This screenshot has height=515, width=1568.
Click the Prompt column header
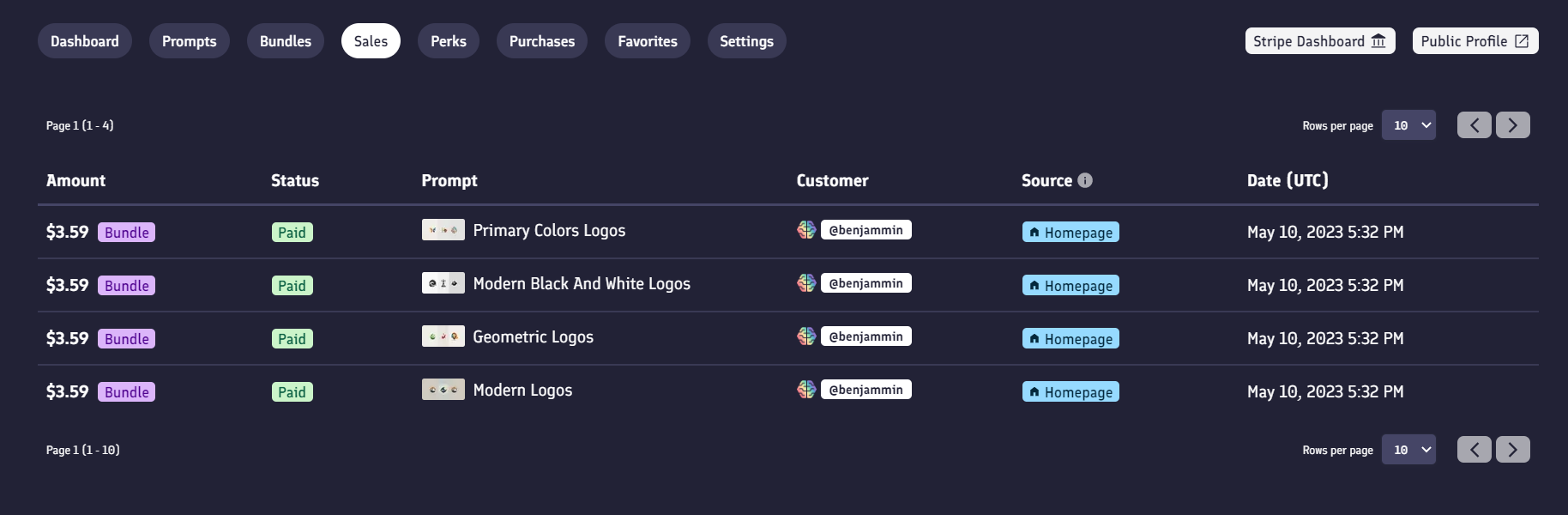pos(449,180)
